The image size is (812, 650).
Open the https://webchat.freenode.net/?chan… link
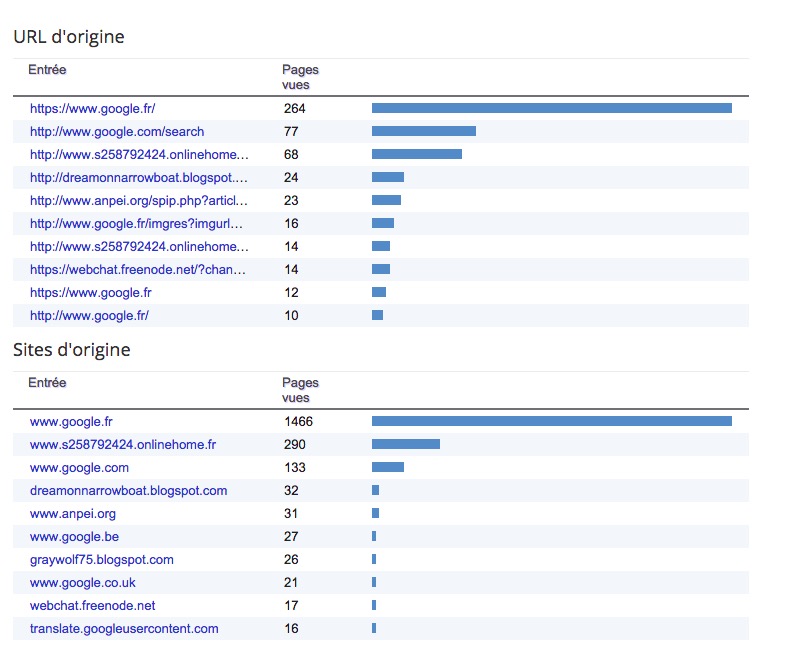(x=138, y=270)
